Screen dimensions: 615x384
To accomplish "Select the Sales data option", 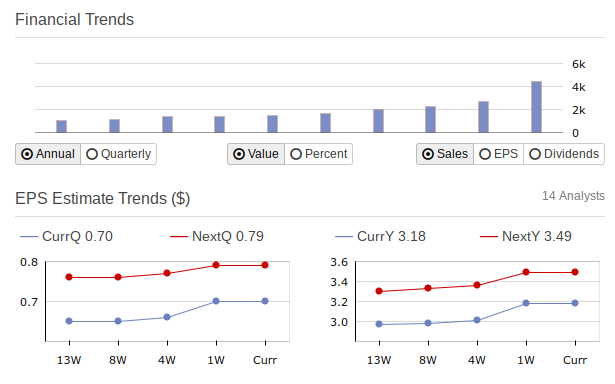I will (x=445, y=154).
